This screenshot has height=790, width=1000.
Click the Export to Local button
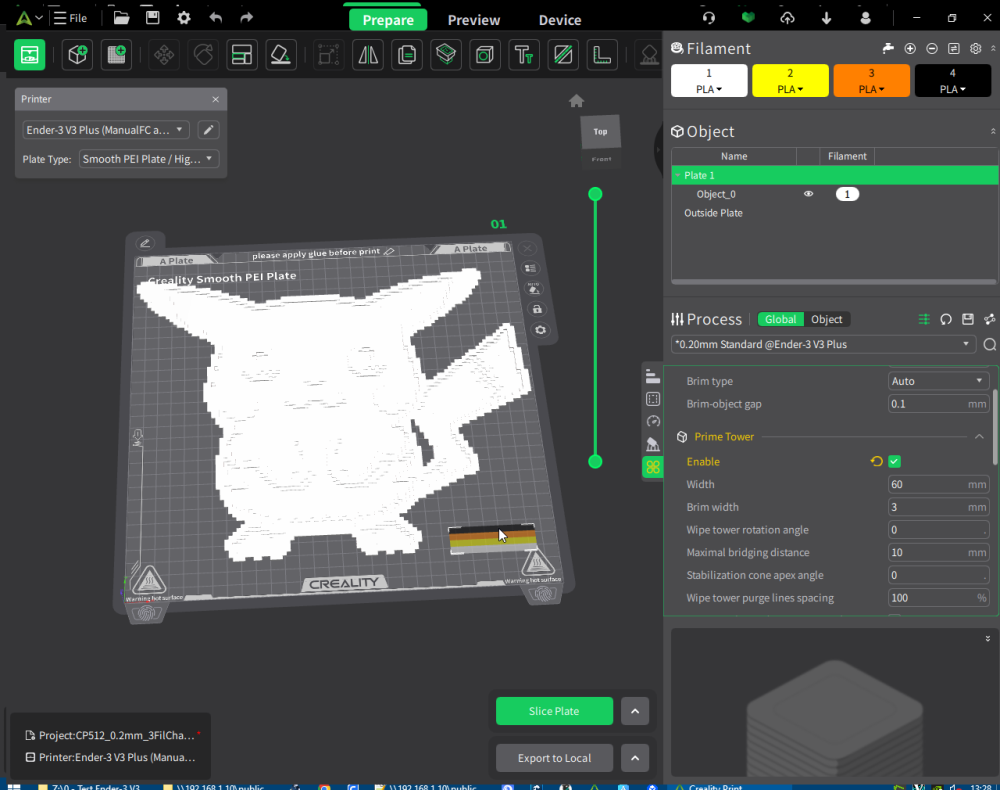554,758
